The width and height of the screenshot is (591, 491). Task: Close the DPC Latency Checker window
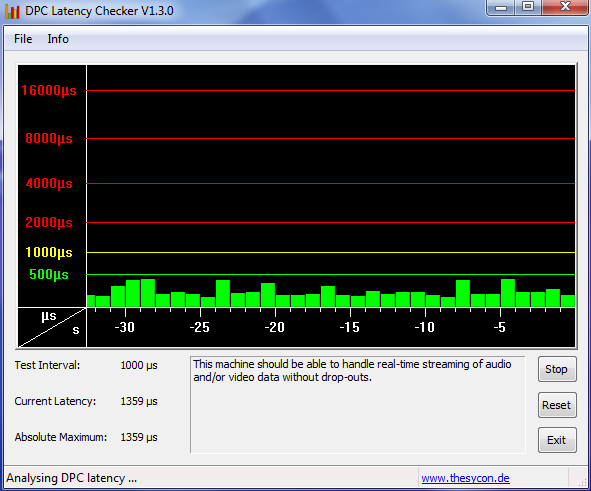(565, 7)
